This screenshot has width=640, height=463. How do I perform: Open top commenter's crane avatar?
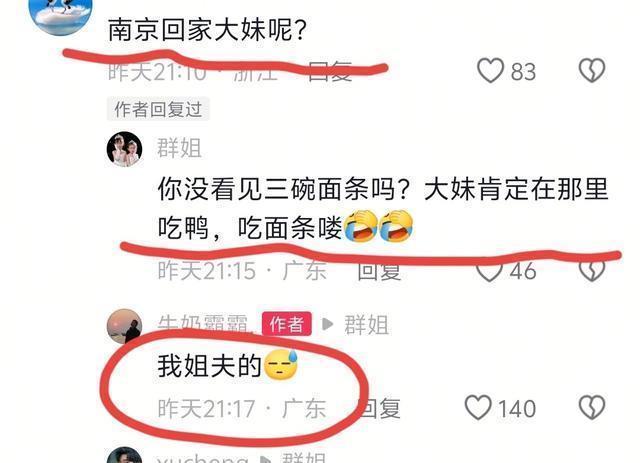[60, 14]
